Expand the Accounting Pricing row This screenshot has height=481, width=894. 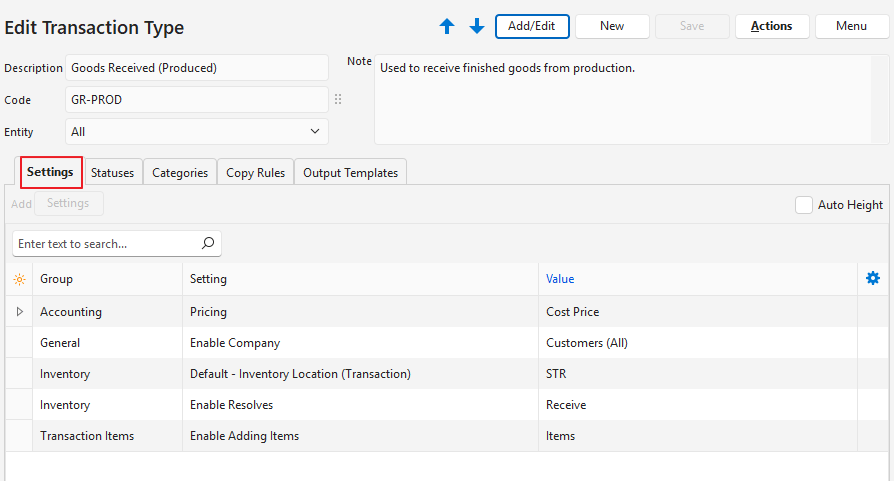19,312
